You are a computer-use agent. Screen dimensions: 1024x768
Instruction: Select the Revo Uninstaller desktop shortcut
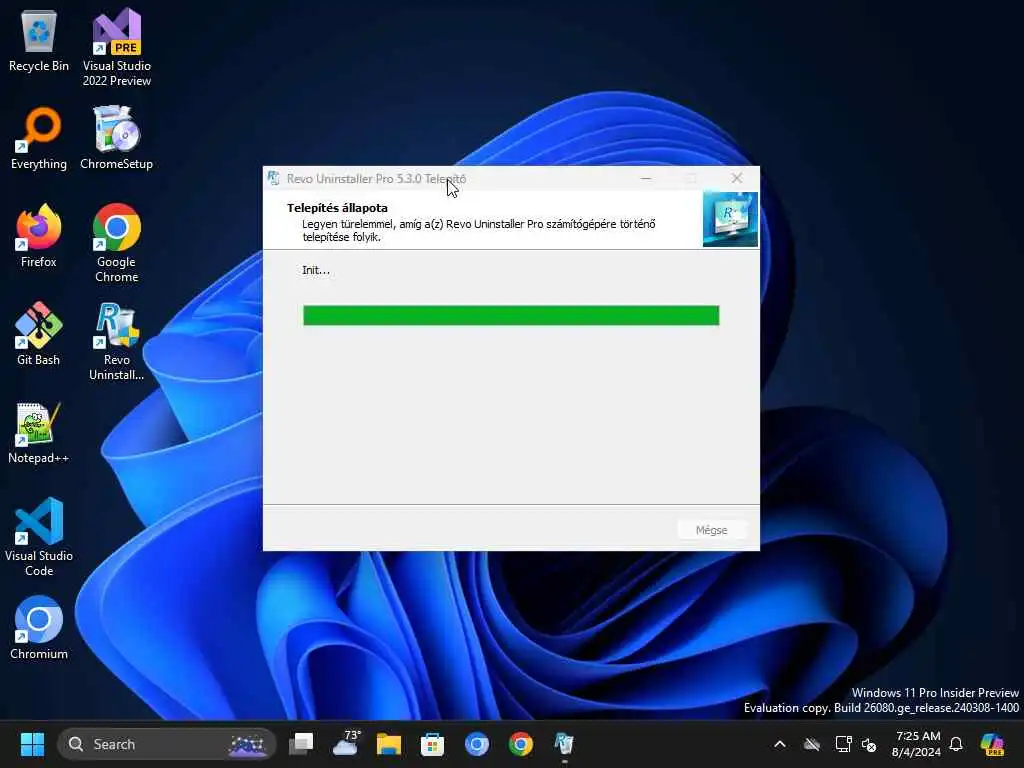(x=116, y=341)
